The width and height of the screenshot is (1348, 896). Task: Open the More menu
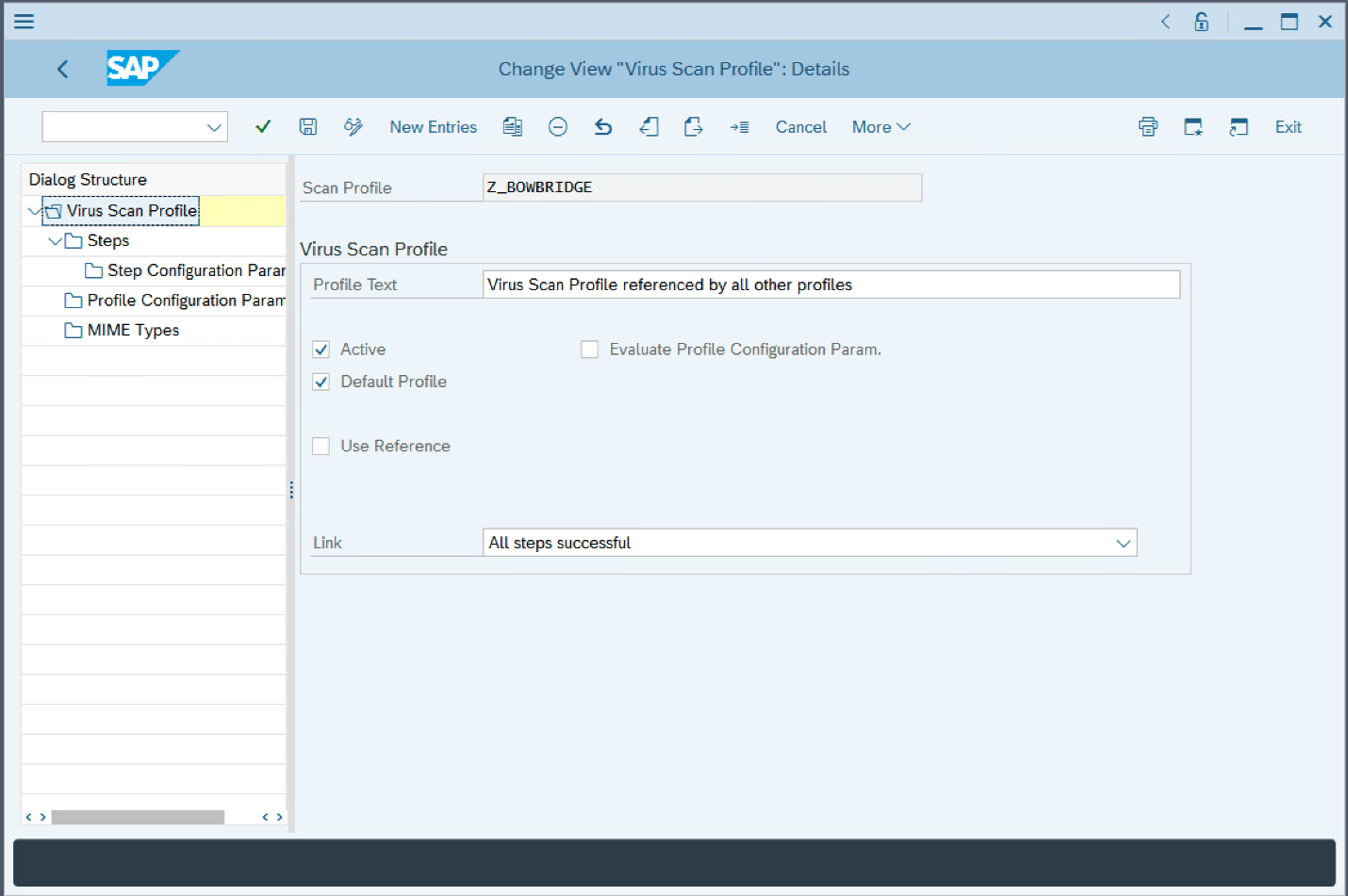[879, 126]
